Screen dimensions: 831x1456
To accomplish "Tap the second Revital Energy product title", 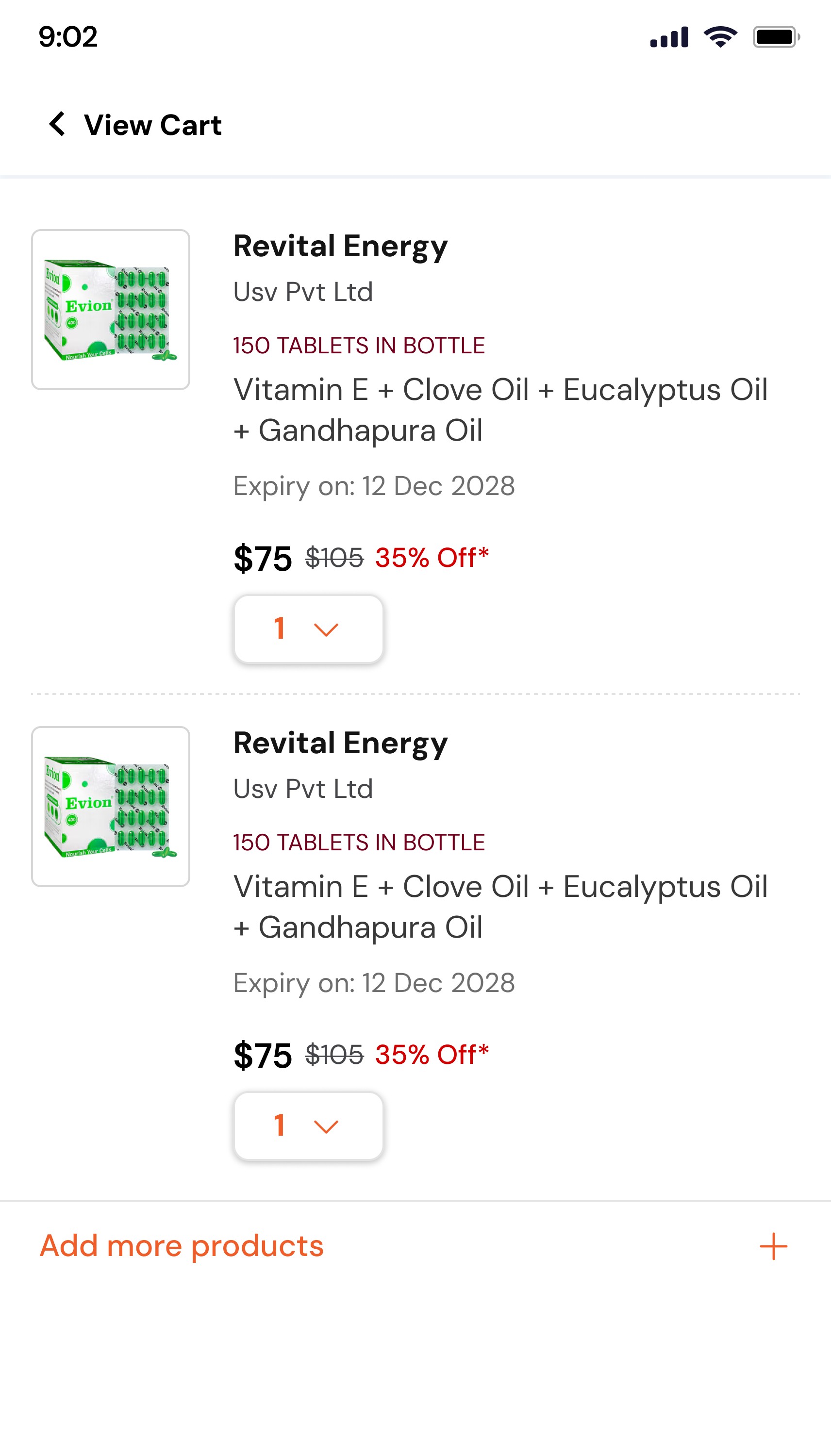I will pyautogui.click(x=341, y=744).
